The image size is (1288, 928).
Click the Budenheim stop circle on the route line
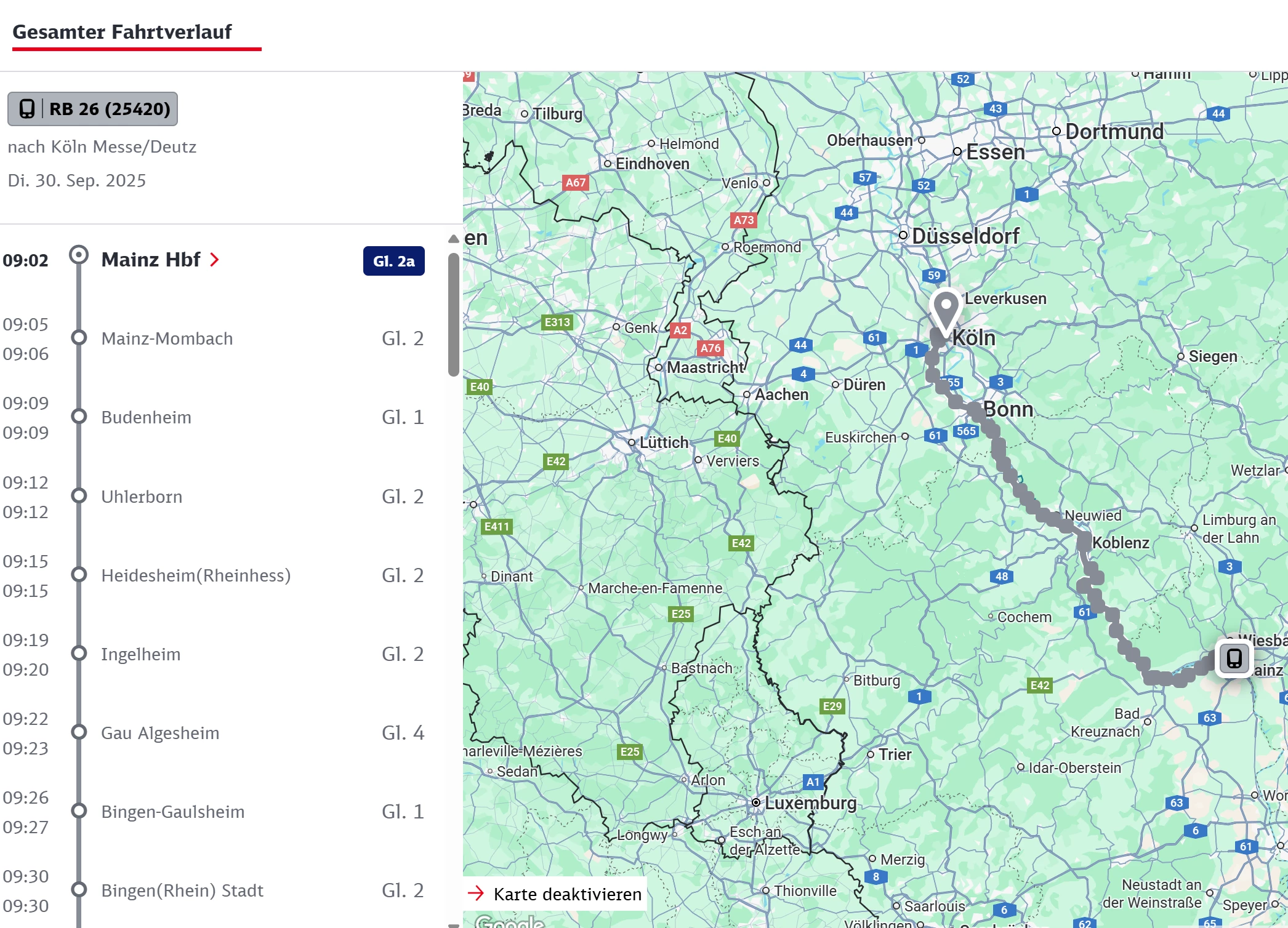coord(79,417)
